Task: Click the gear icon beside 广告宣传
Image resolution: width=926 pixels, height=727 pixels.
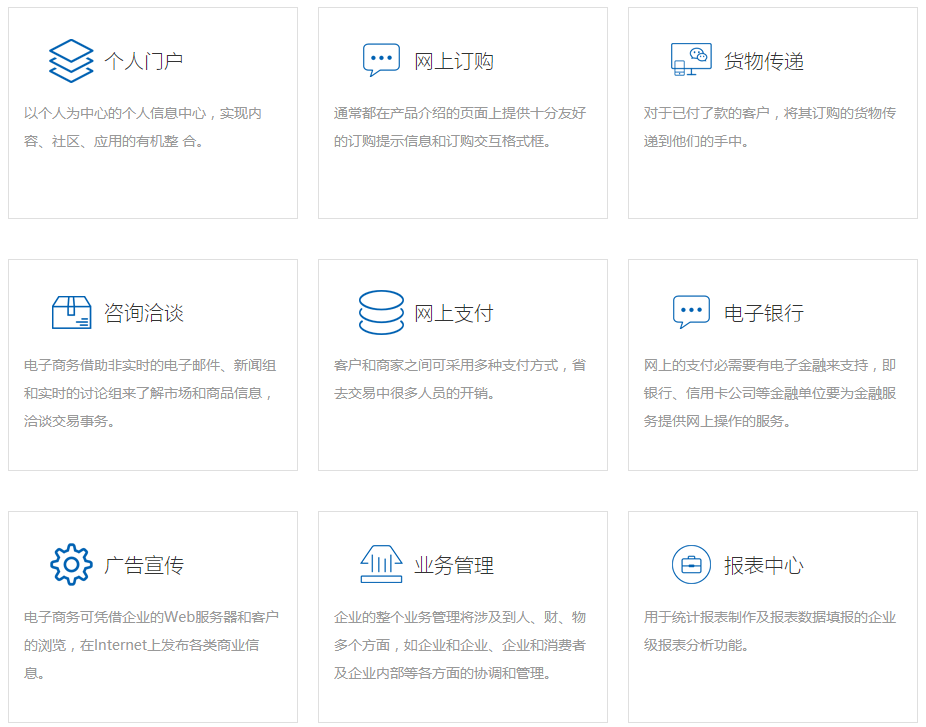Action: (x=71, y=565)
